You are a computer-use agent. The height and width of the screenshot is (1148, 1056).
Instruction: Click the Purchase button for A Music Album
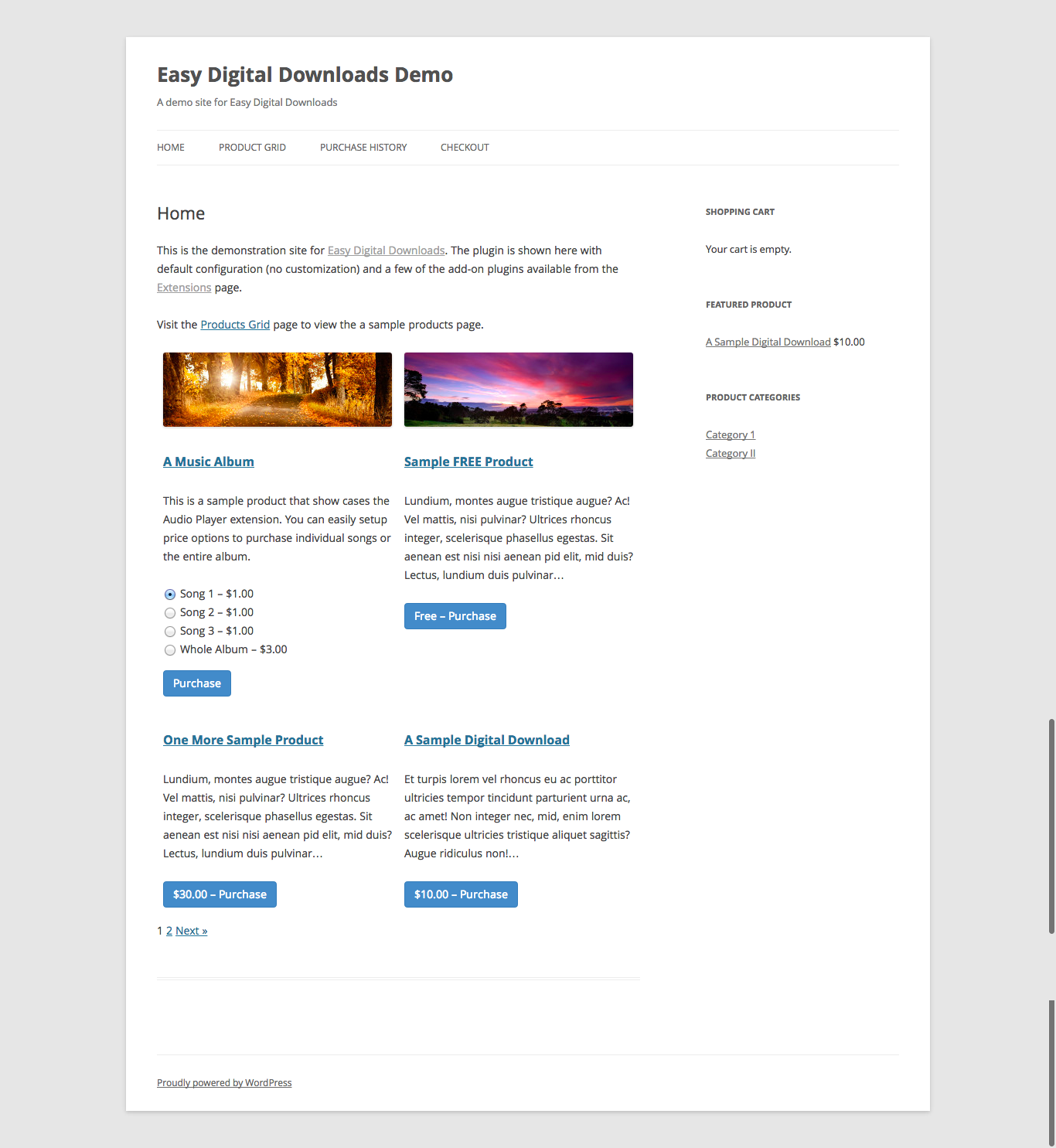197,683
